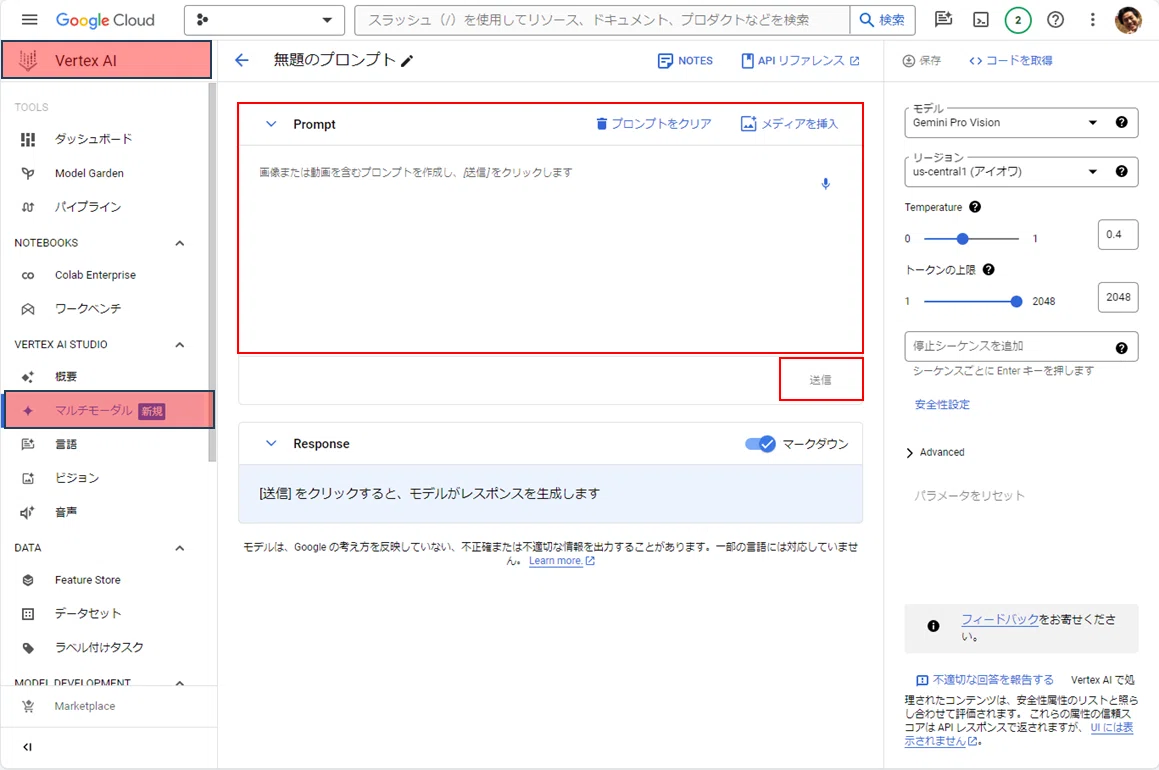Open the Duet AI chat icon
This screenshot has width=1159, height=770.
tap(943, 20)
